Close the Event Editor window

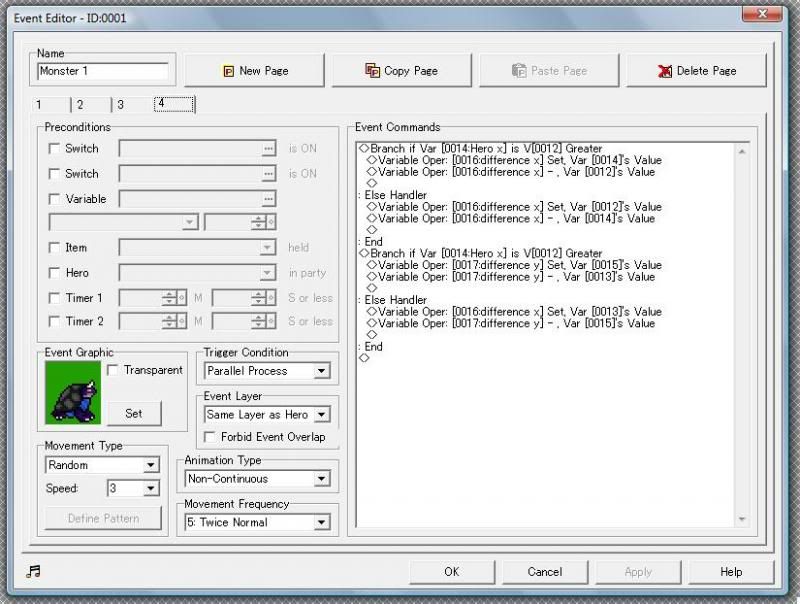click(x=762, y=13)
